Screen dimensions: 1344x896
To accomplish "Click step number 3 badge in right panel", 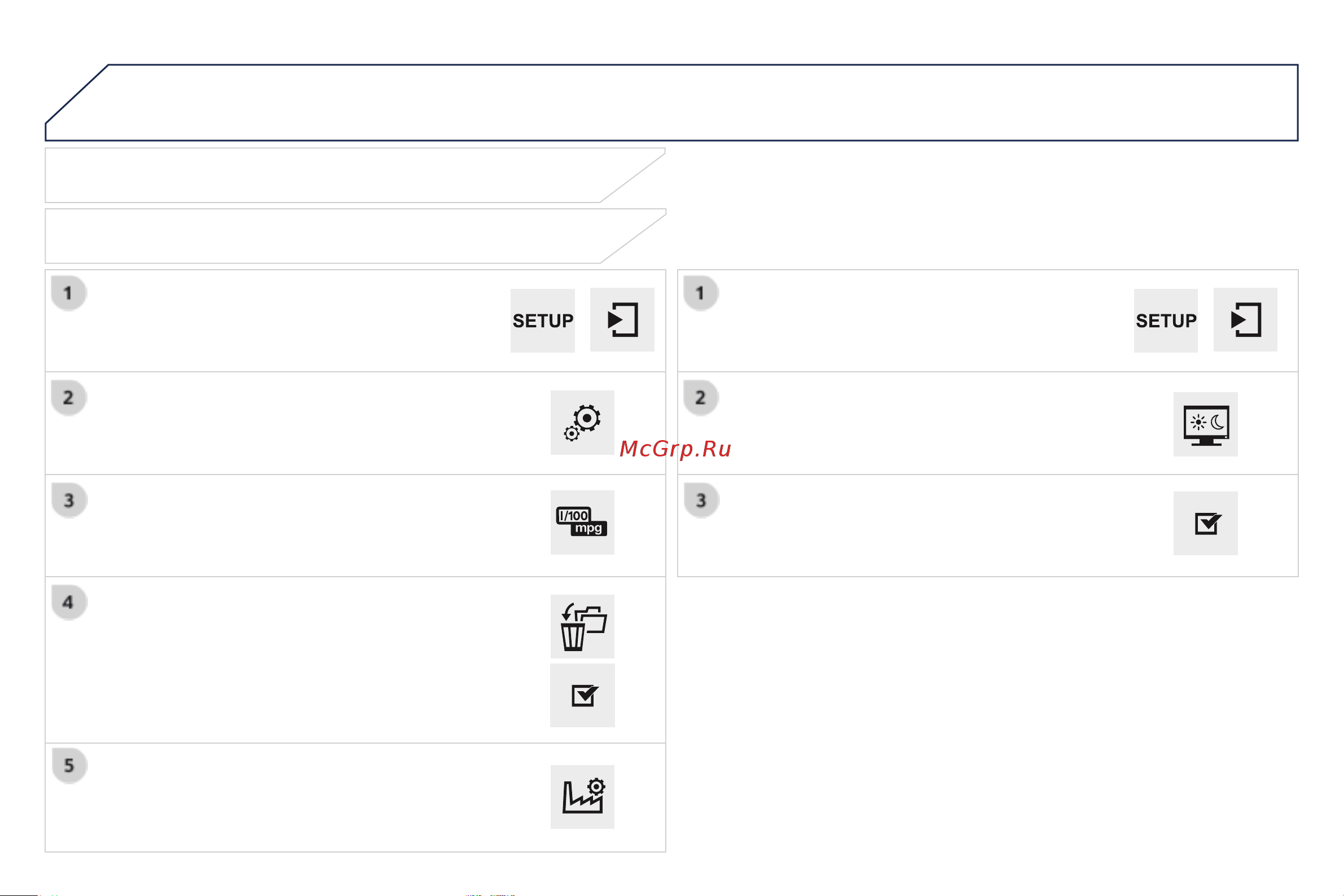I will [x=701, y=500].
